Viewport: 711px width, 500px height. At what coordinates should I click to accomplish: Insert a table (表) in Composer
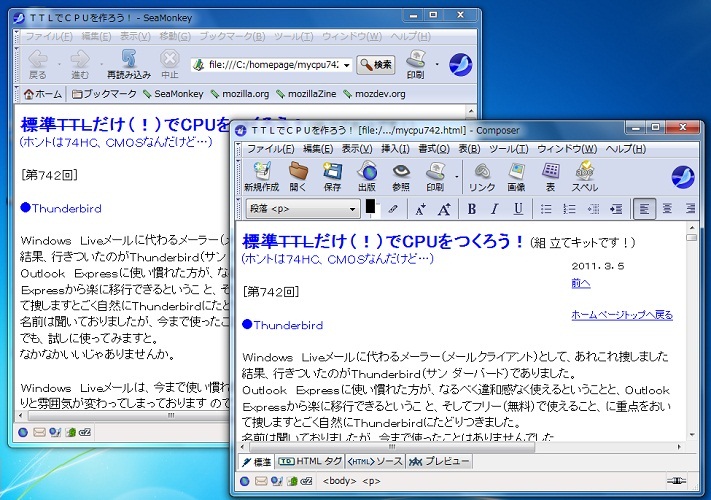tap(550, 176)
